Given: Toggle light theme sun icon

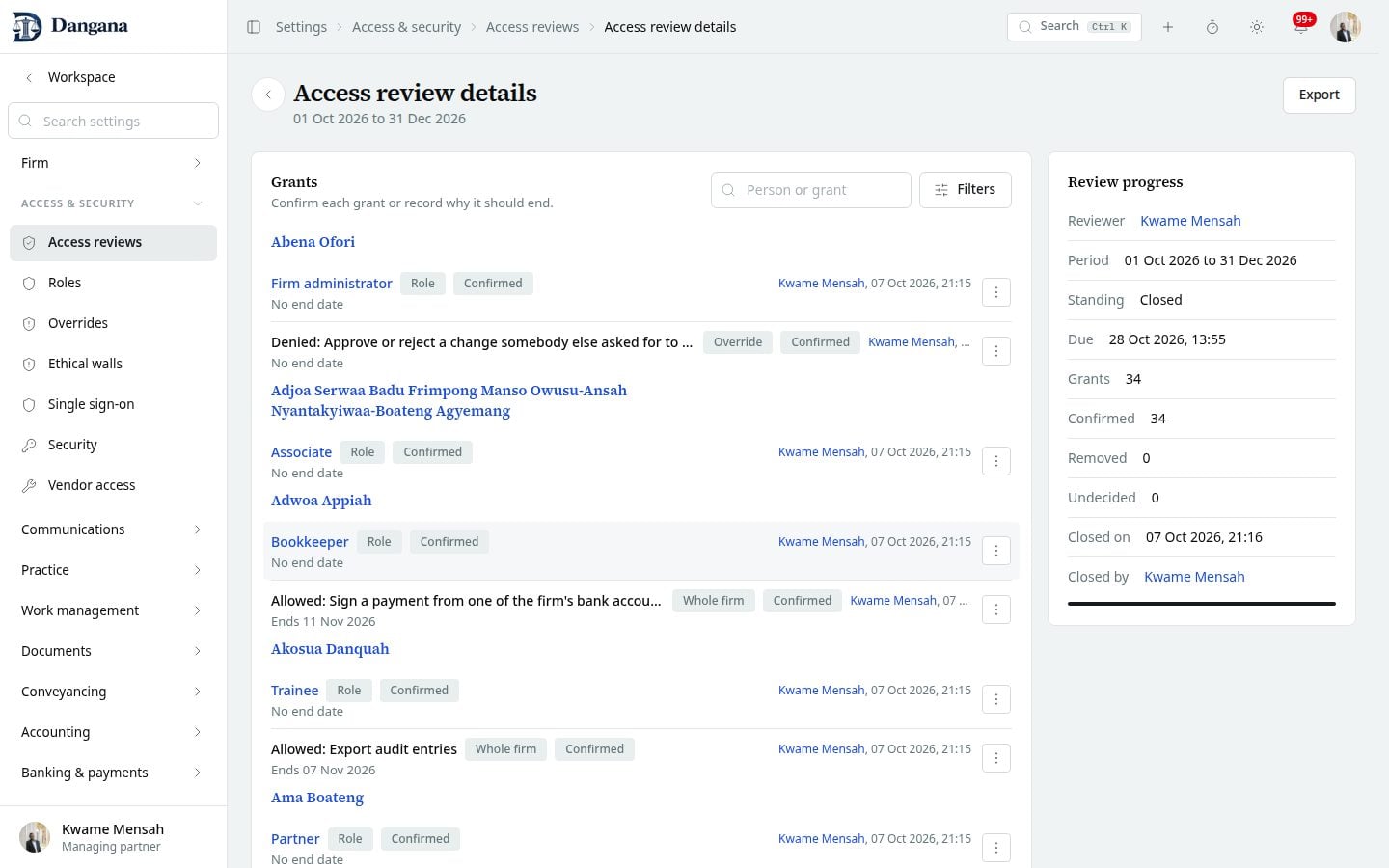Looking at the screenshot, I should [x=1257, y=27].
